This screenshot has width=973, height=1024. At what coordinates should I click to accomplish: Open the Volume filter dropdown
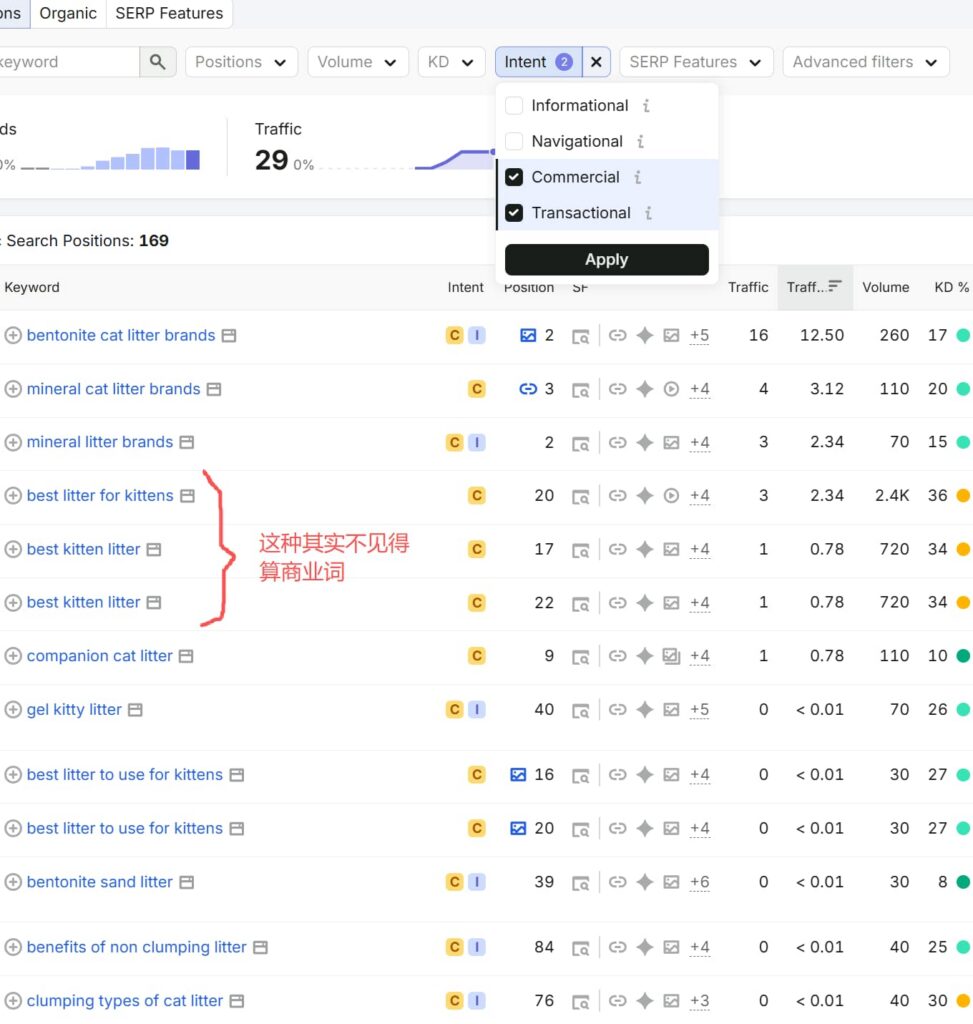click(358, 62)
